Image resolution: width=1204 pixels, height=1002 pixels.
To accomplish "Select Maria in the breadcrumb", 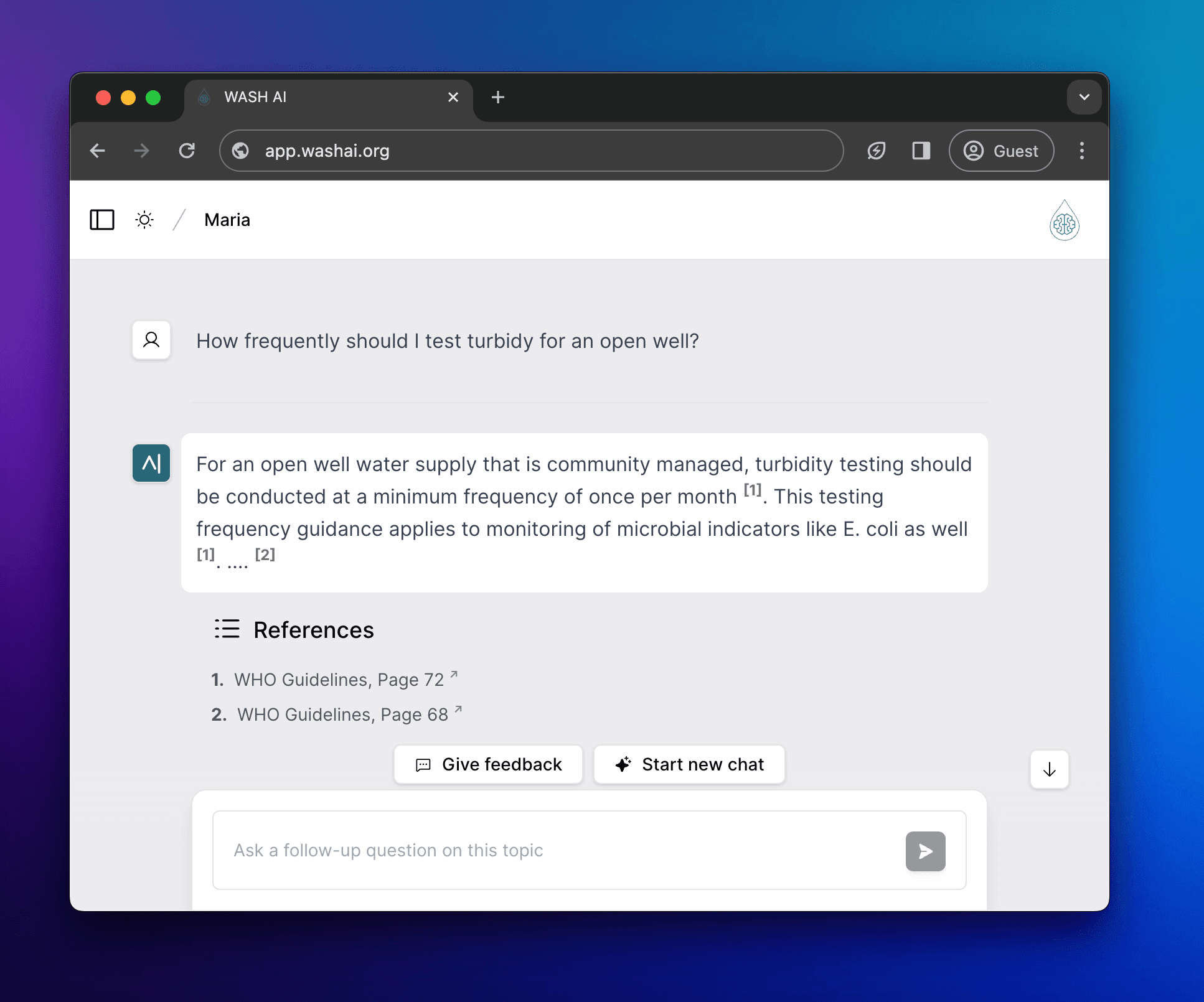I will click(227, 220).
